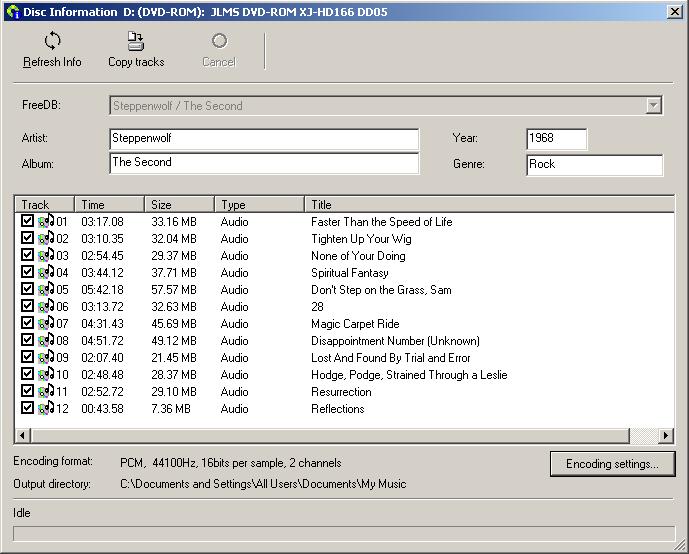
Task: Click music note icon for track 10
Action: tap(46, 374)
